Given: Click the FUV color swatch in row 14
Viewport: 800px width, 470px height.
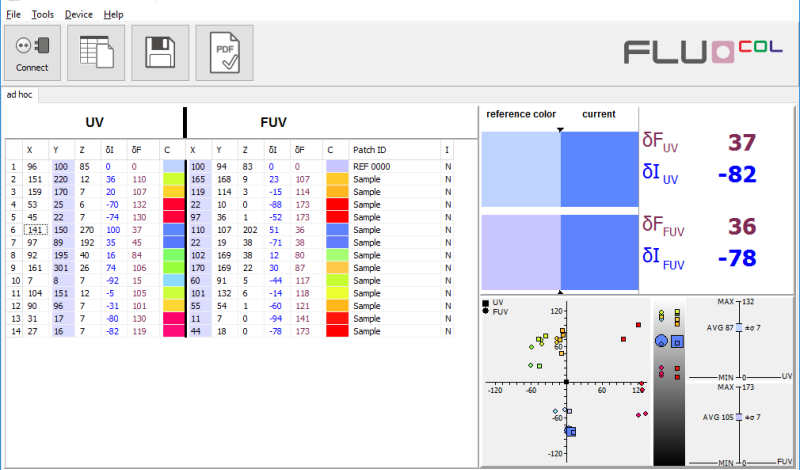Looking at the screenshot, I should click(x=337, y=331).
